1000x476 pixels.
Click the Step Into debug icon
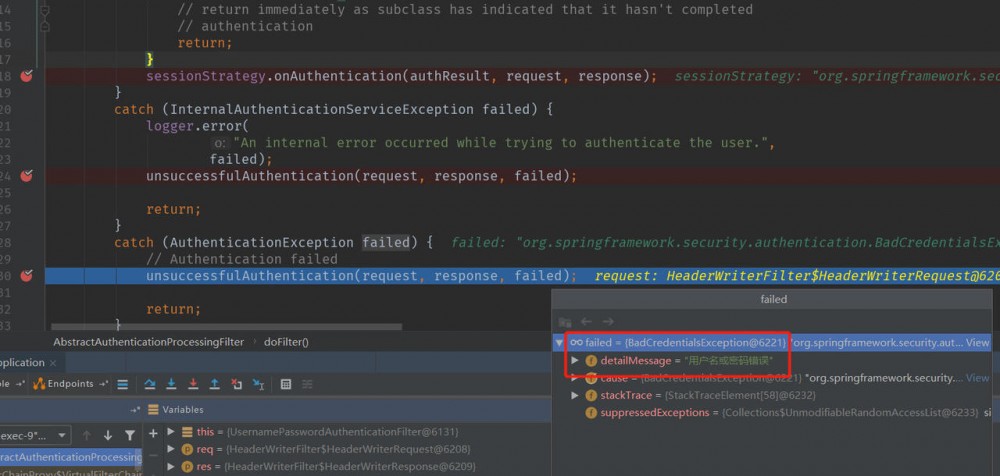[x=172, y=384]
